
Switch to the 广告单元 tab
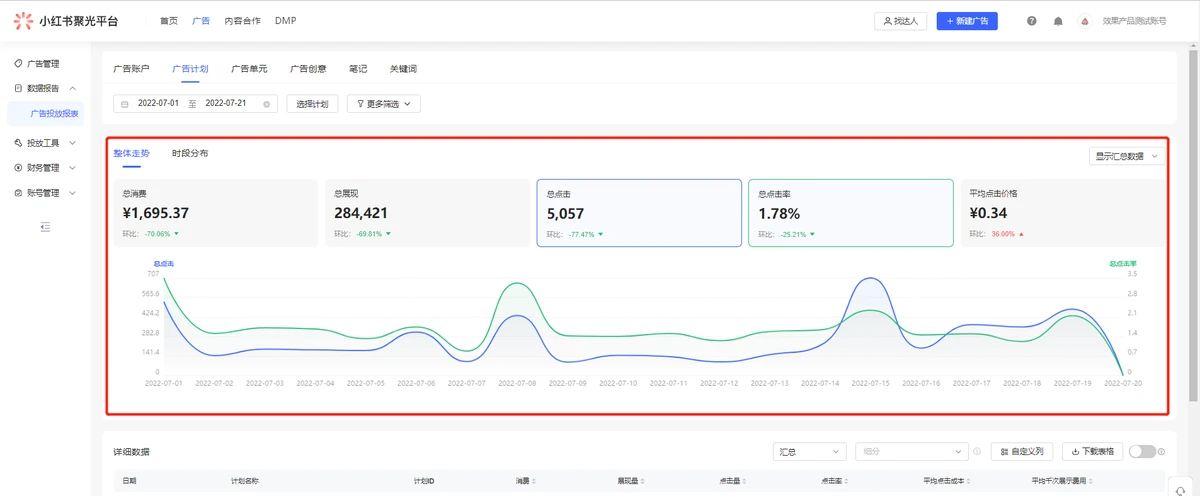click(x=249, y=69)
